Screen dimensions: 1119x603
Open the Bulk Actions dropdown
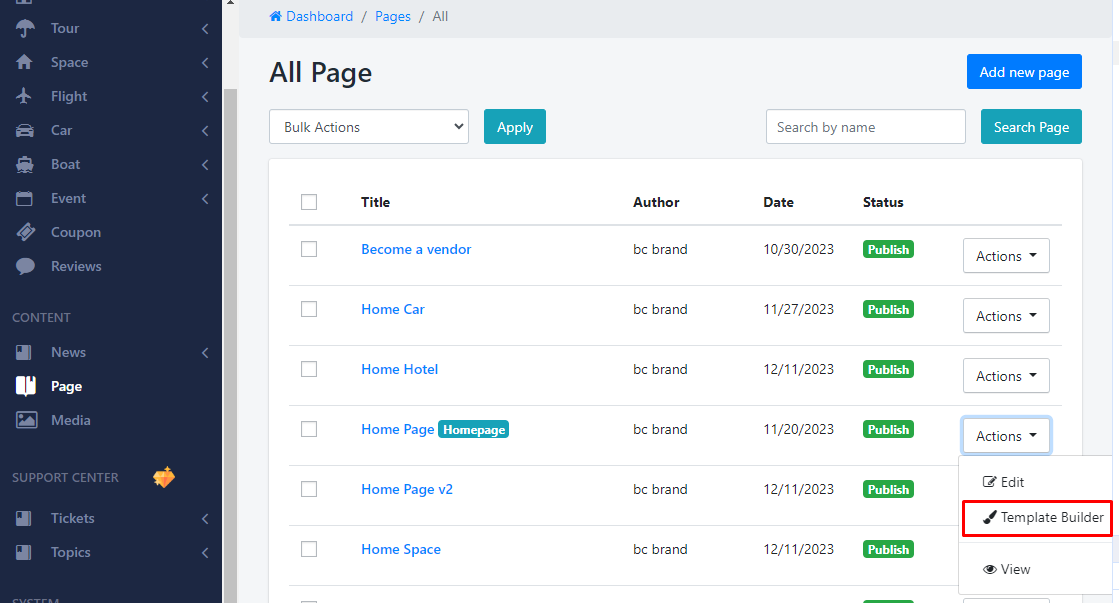[x=368, y=127]
